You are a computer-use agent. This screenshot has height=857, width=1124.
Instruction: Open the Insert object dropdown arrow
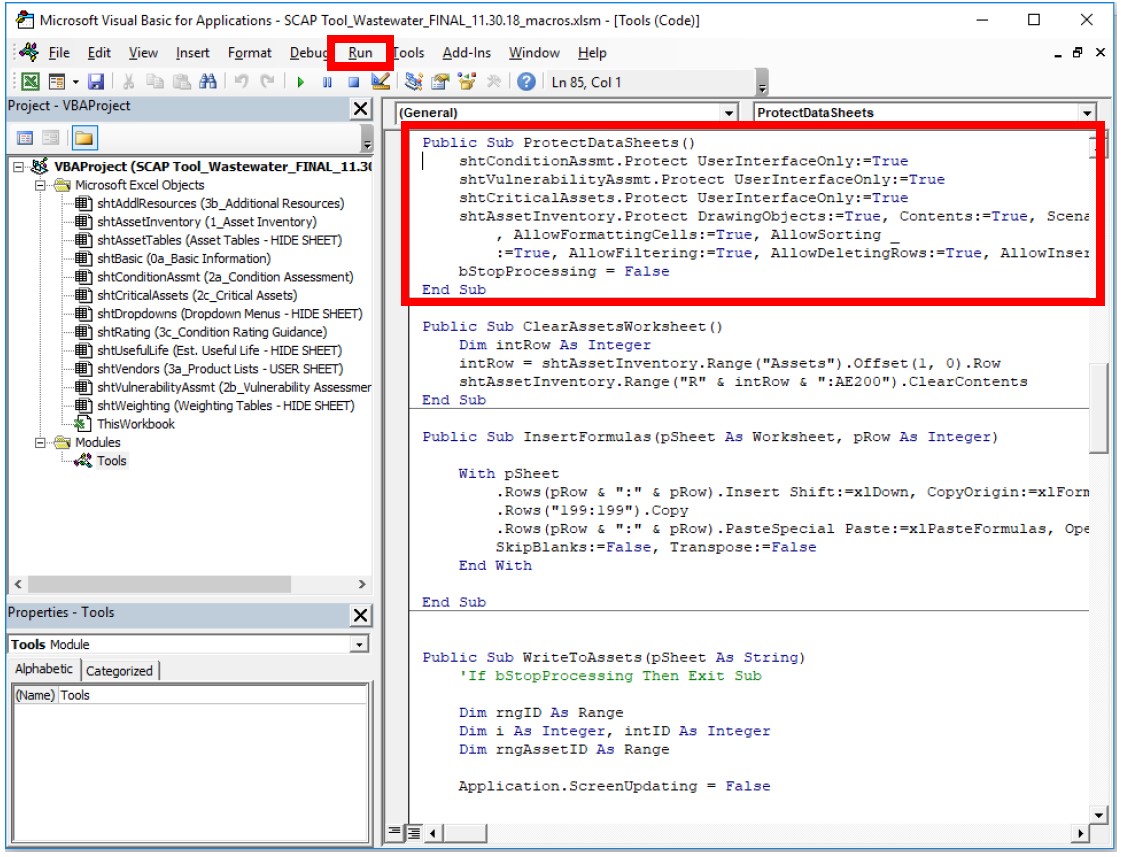coord(75,82)
